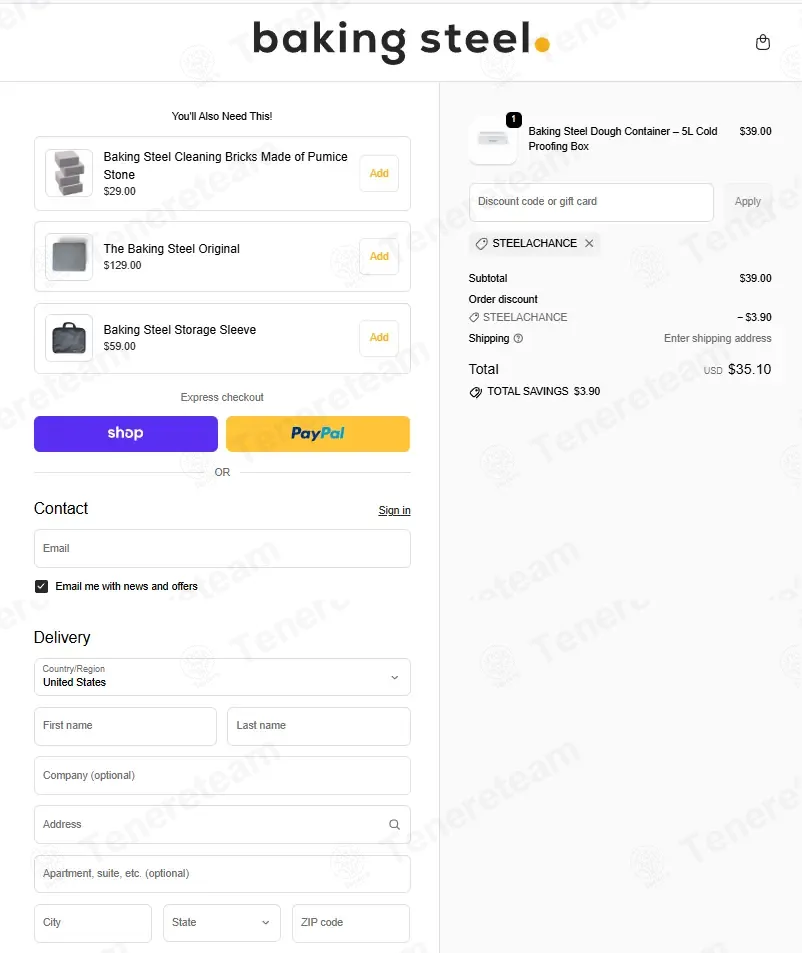Uncheck Email me with news and offers

(x=41, y=587)
